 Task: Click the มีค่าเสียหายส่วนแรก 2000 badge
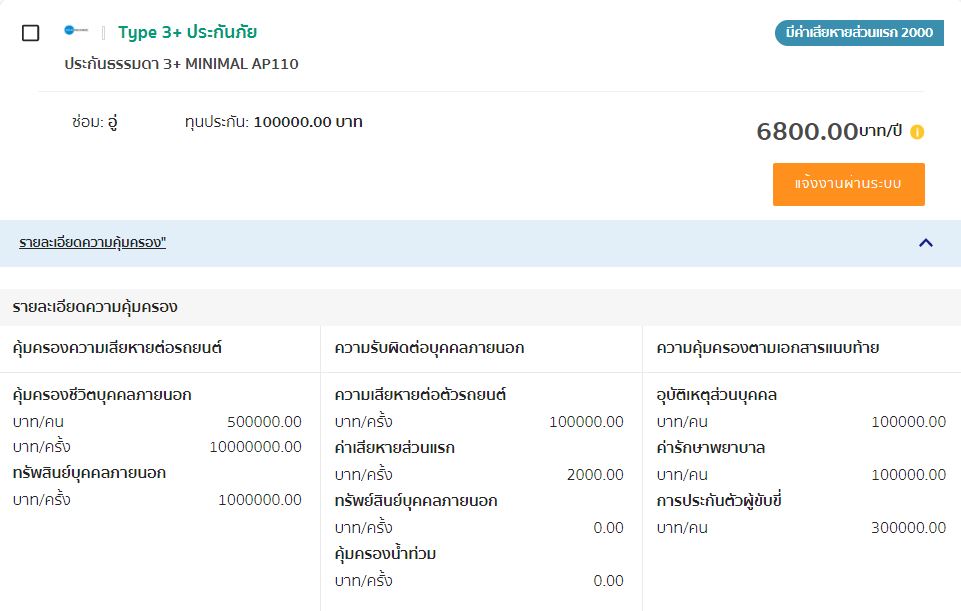click(x=859, y=33)
